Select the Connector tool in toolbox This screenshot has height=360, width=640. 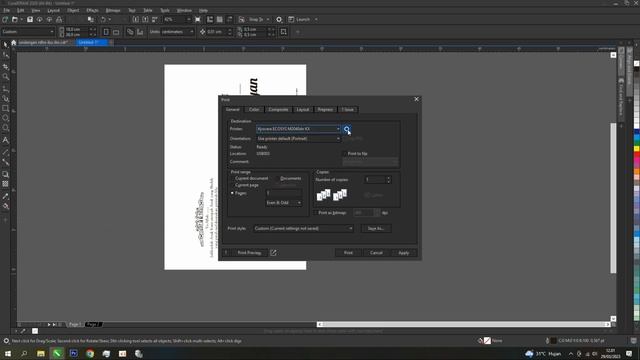[x=5, y=162]
